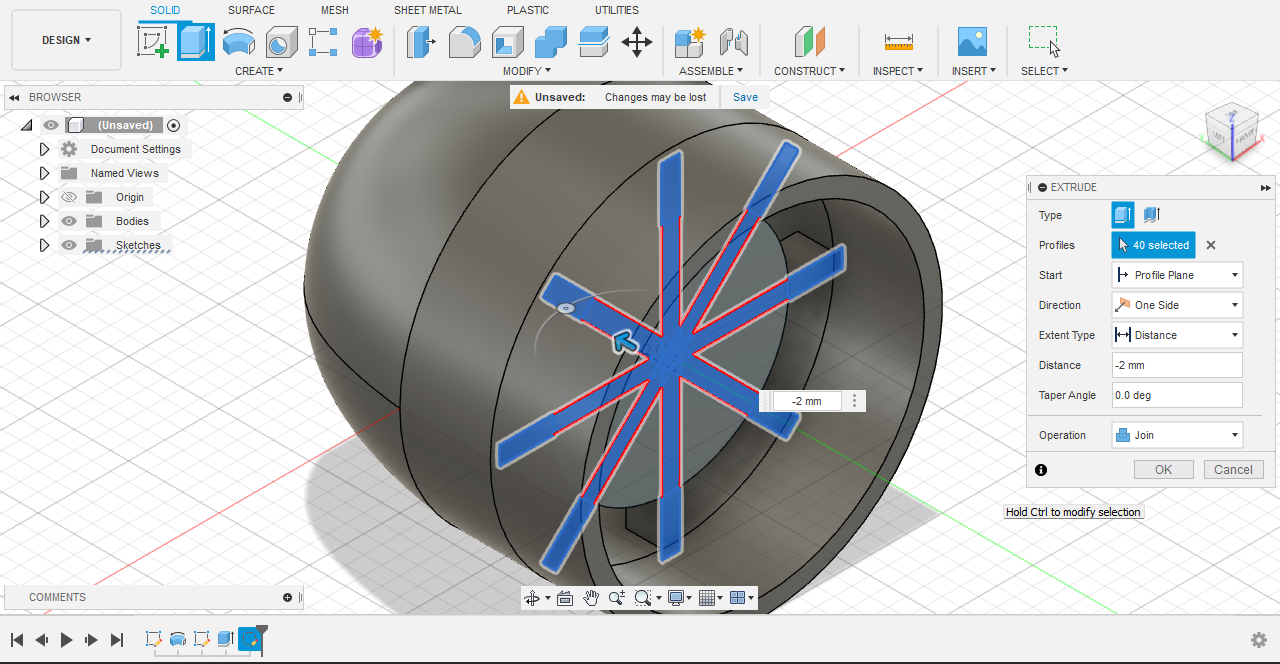Select the New Component tool
Image resolution: width=1280 pixels, height=664 pixels.
[x=690, y=42]
